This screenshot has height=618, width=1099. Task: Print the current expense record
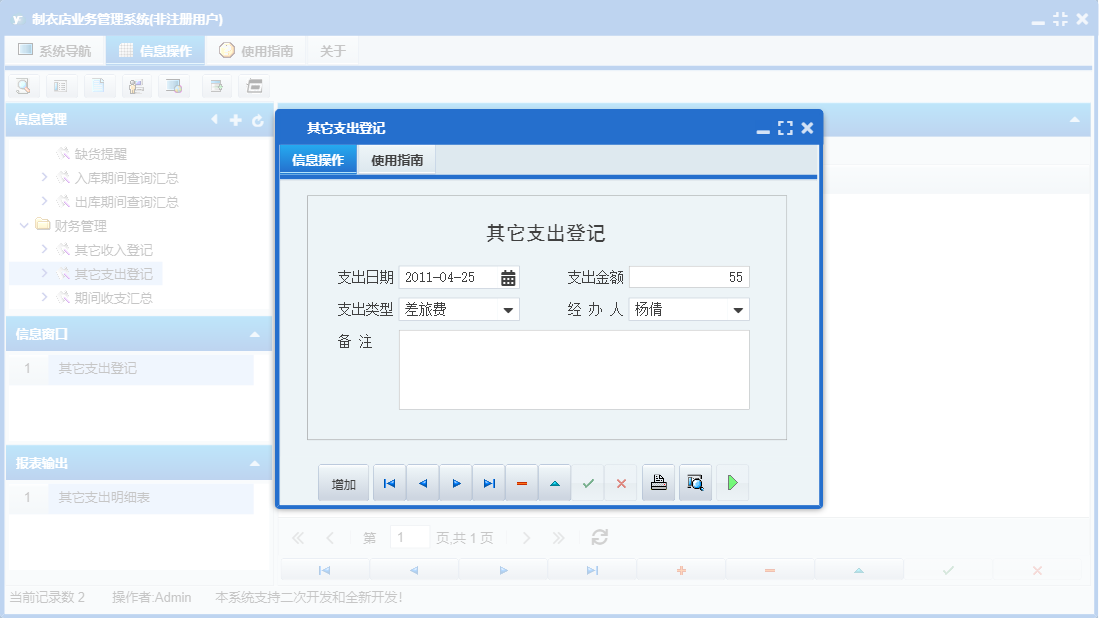point(658,482)
